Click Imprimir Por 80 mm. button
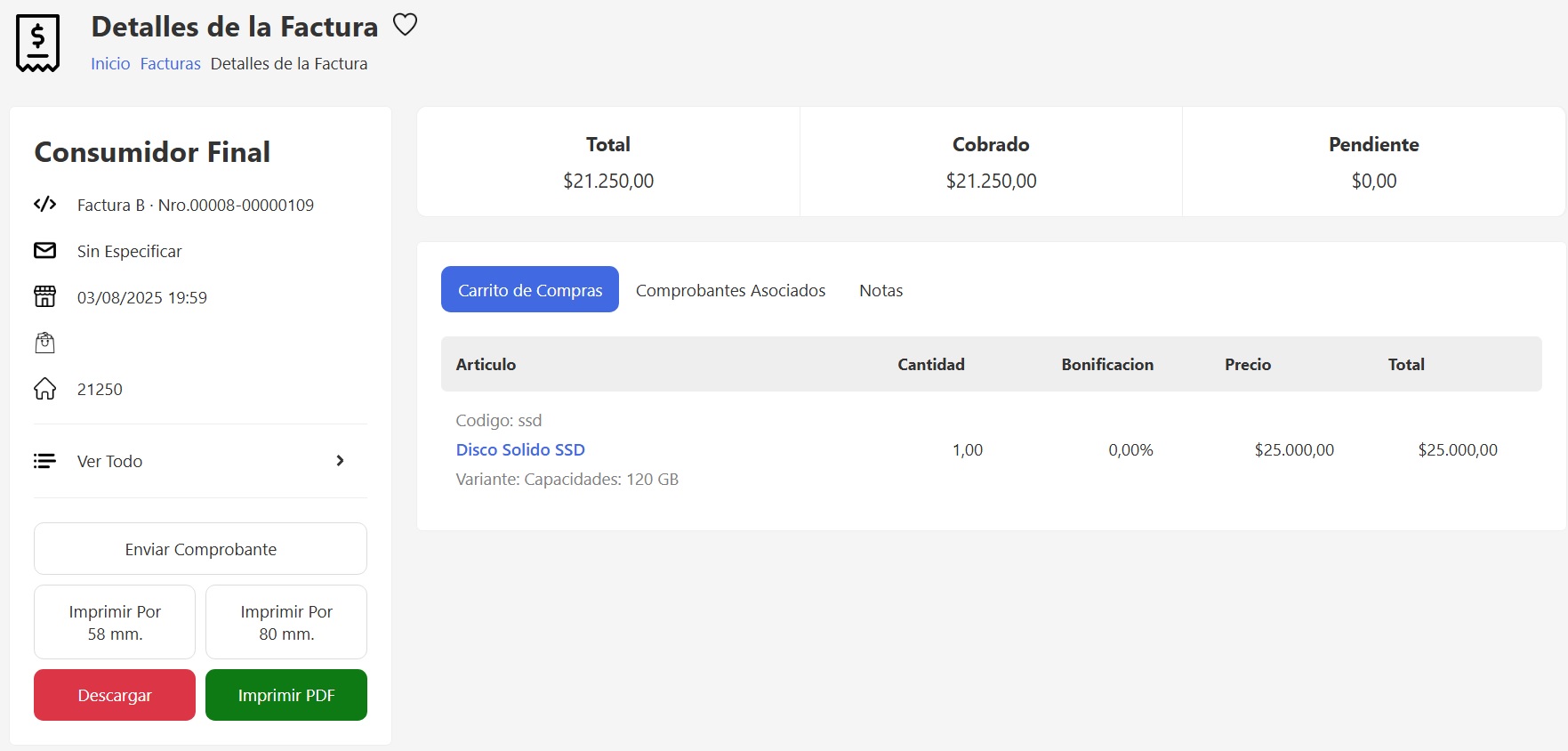Screen dimensions: 1568x751 [286, 622]
